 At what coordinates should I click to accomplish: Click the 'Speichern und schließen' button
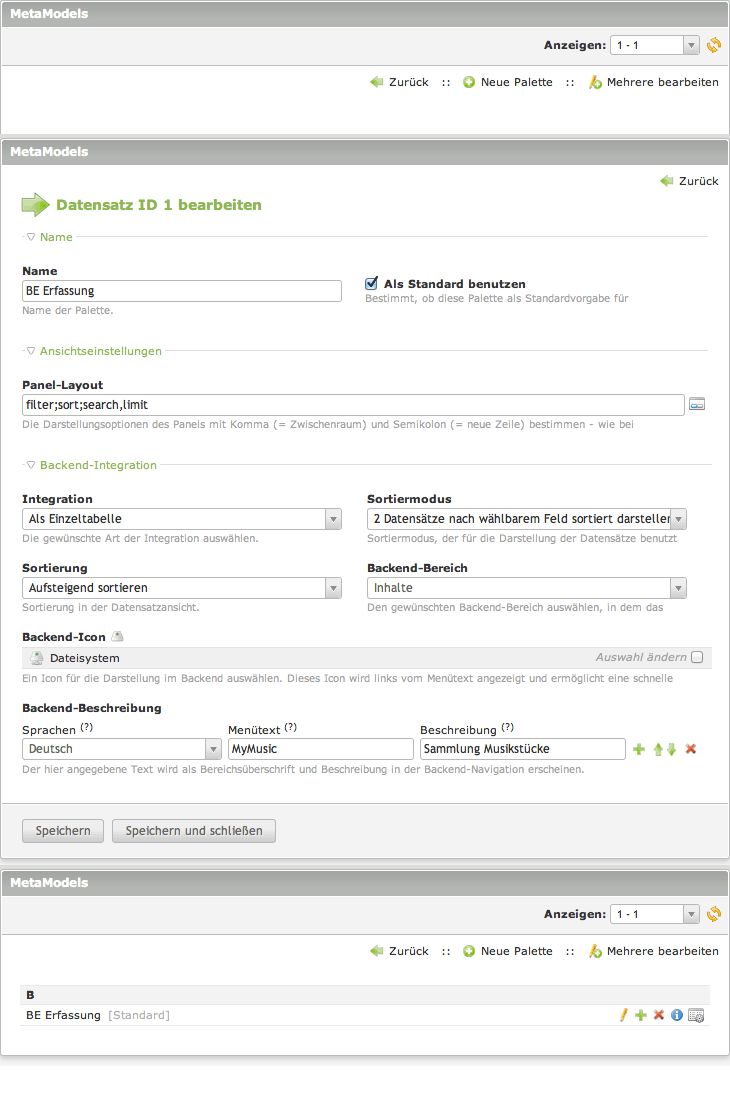point(194,831)
